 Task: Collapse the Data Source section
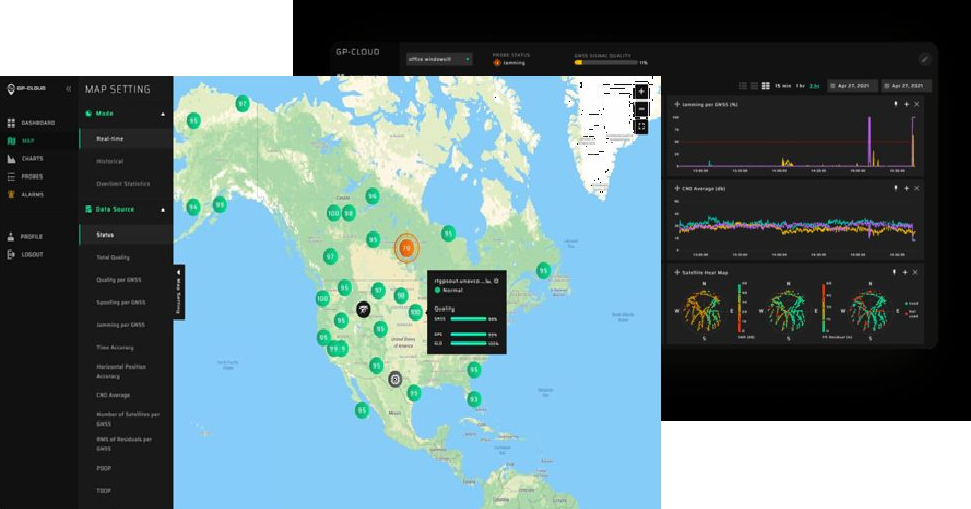point(163,210)
